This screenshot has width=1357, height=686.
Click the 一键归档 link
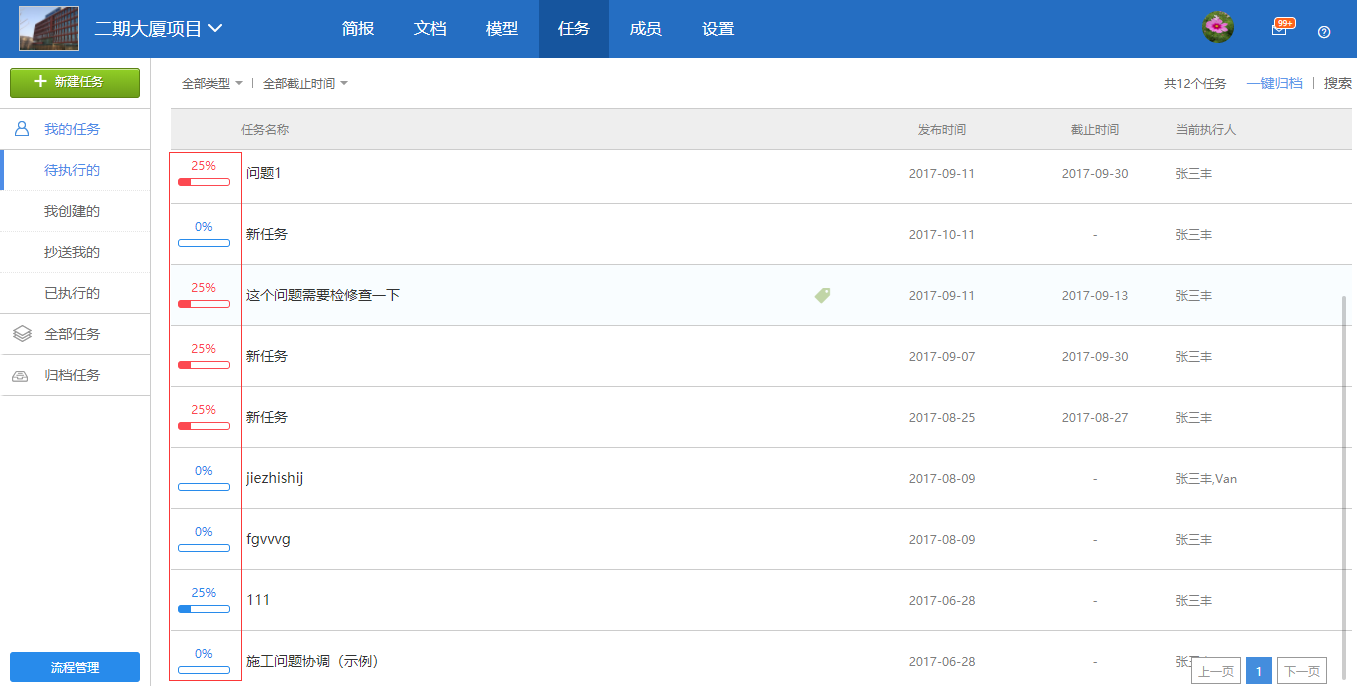1274,84
